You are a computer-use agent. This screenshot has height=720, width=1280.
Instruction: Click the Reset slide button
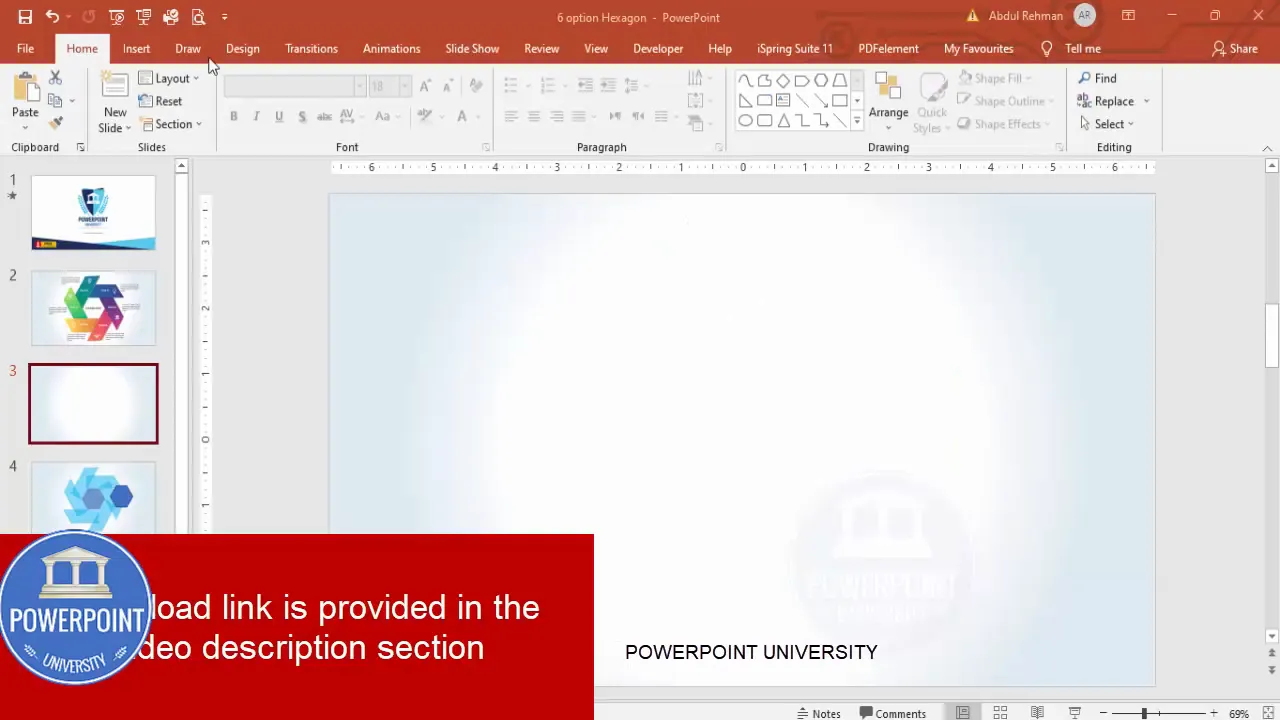tap(161, 101)
